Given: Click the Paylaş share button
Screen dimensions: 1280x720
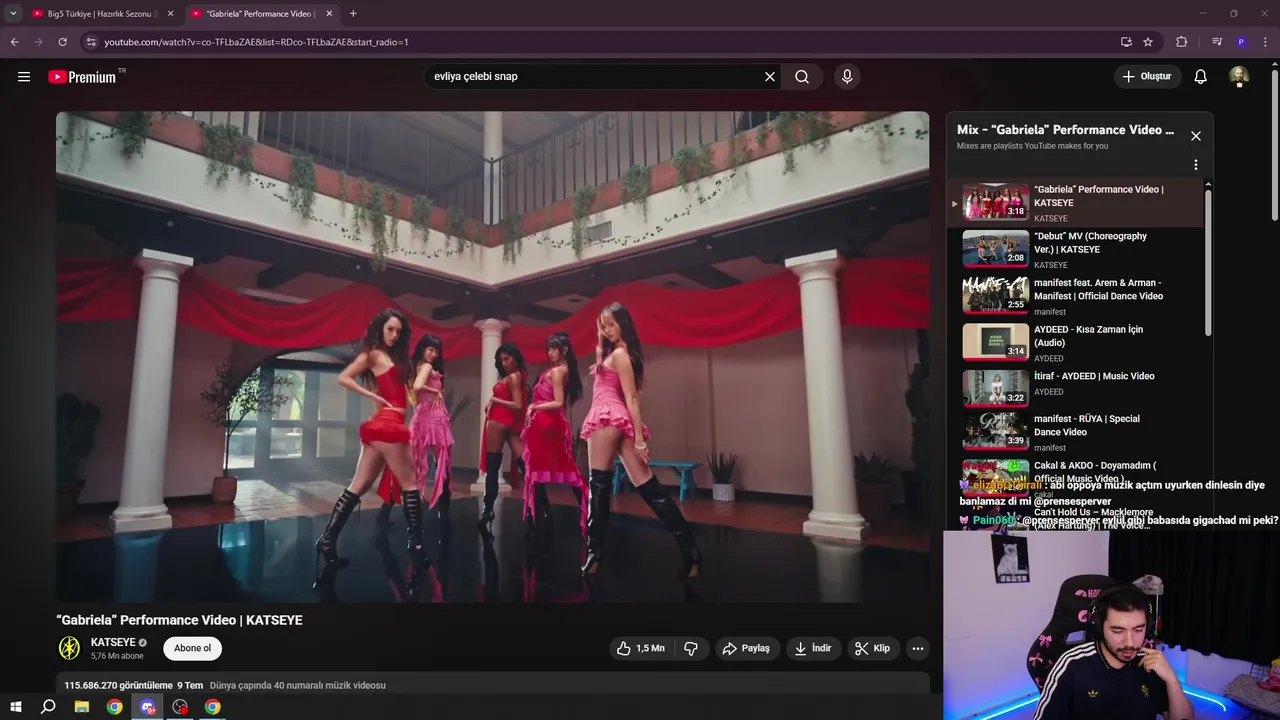Looking at the screenshot, I should tap(746, 648).
